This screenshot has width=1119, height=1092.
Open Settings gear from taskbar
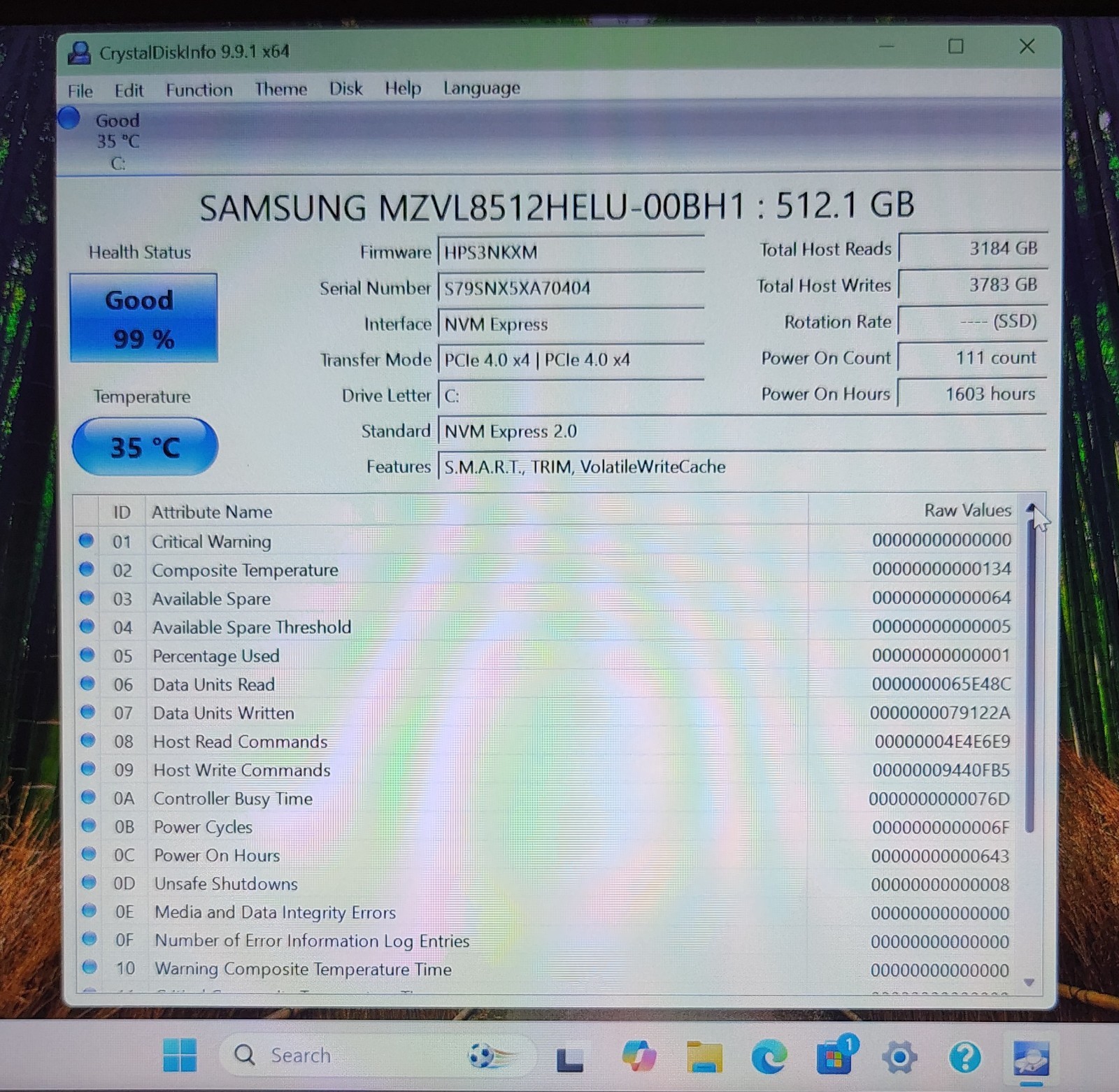click(899, 1057)
